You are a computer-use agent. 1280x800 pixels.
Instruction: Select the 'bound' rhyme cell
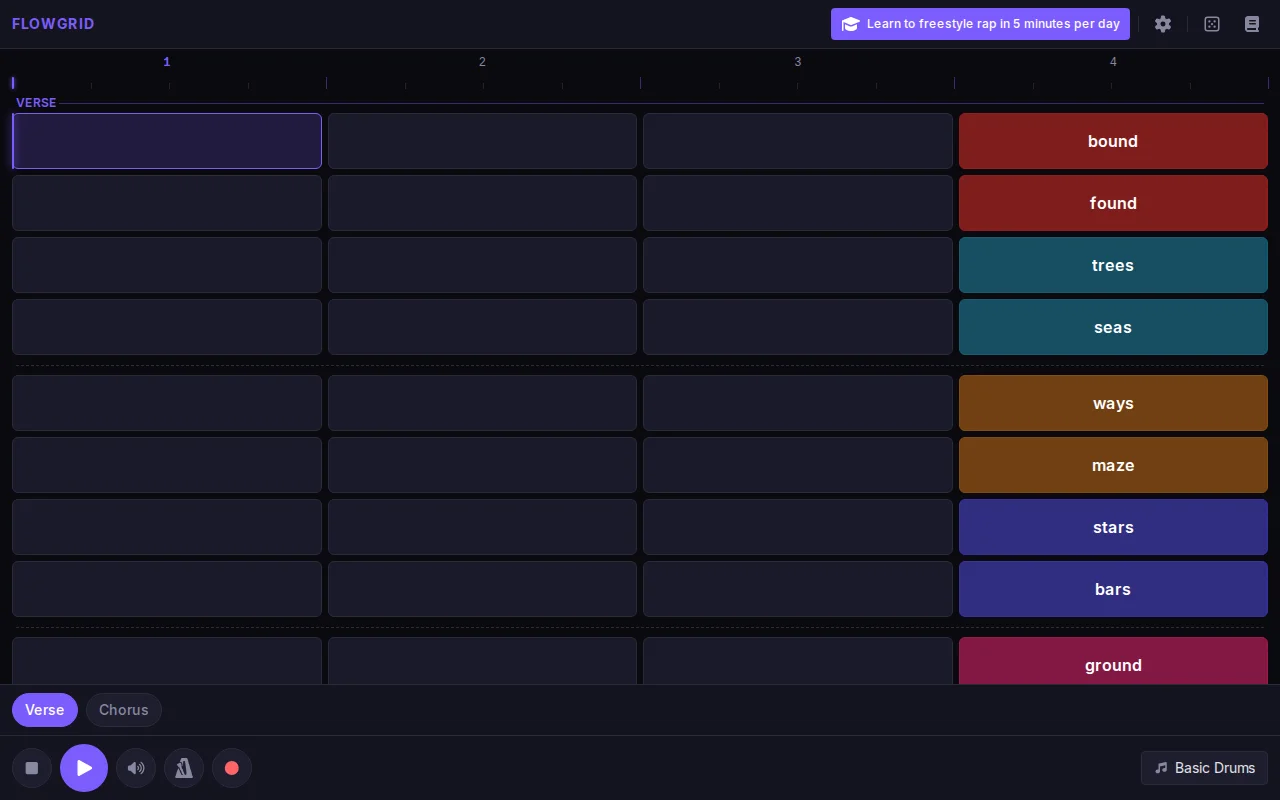pyautogui.click(x=1113, y=141)
